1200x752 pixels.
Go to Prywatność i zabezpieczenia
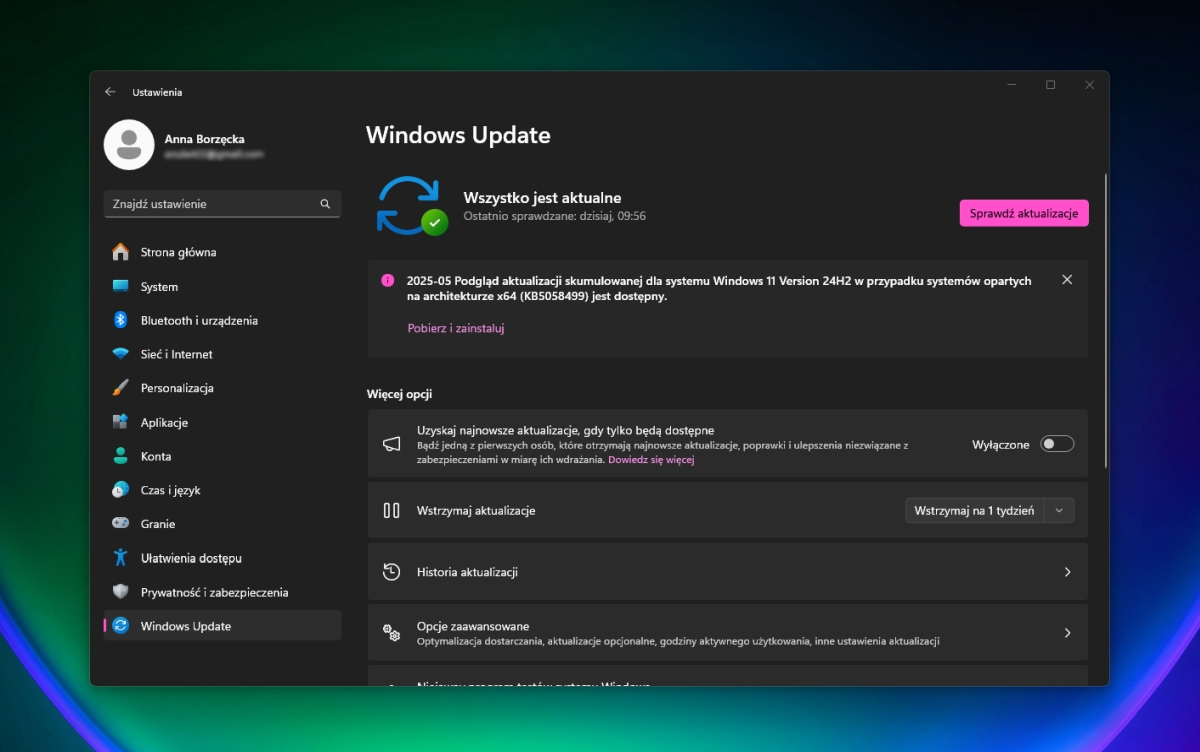tap(222, 592)
